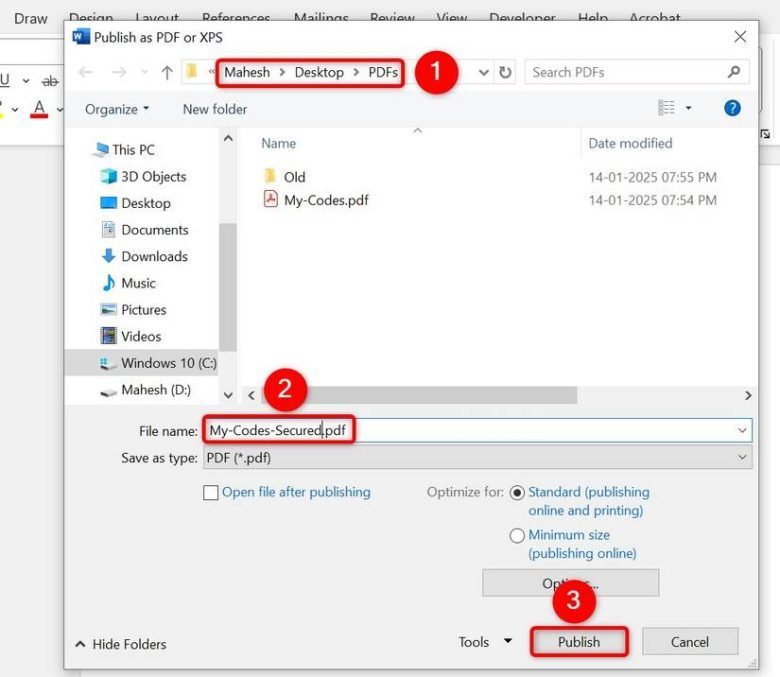Viewport: 780px width, 677px height.
Task: Select the My-Codes.pdf file name
Action: (326, 200)
